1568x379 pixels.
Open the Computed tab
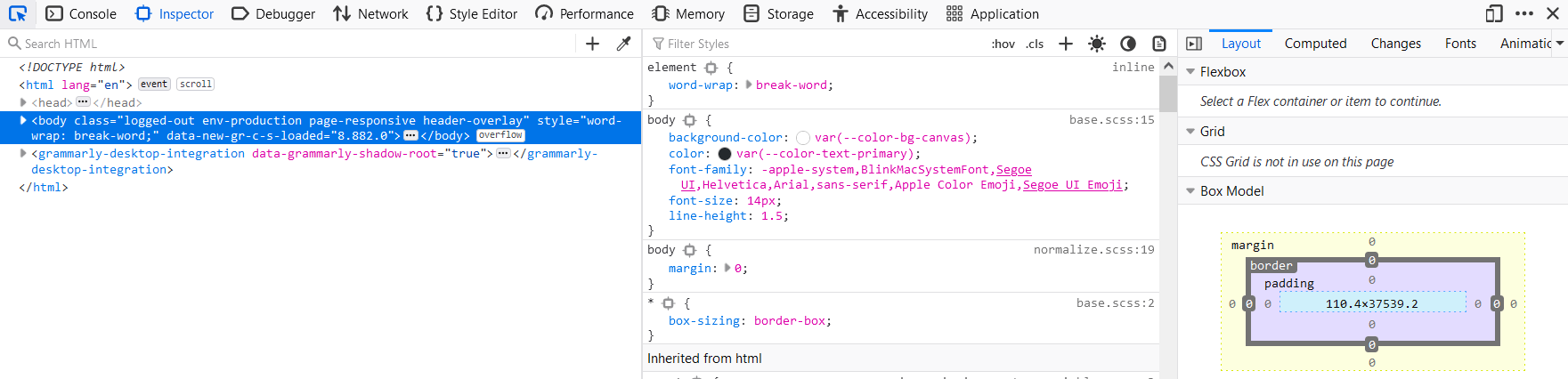tap(1315, 44)
